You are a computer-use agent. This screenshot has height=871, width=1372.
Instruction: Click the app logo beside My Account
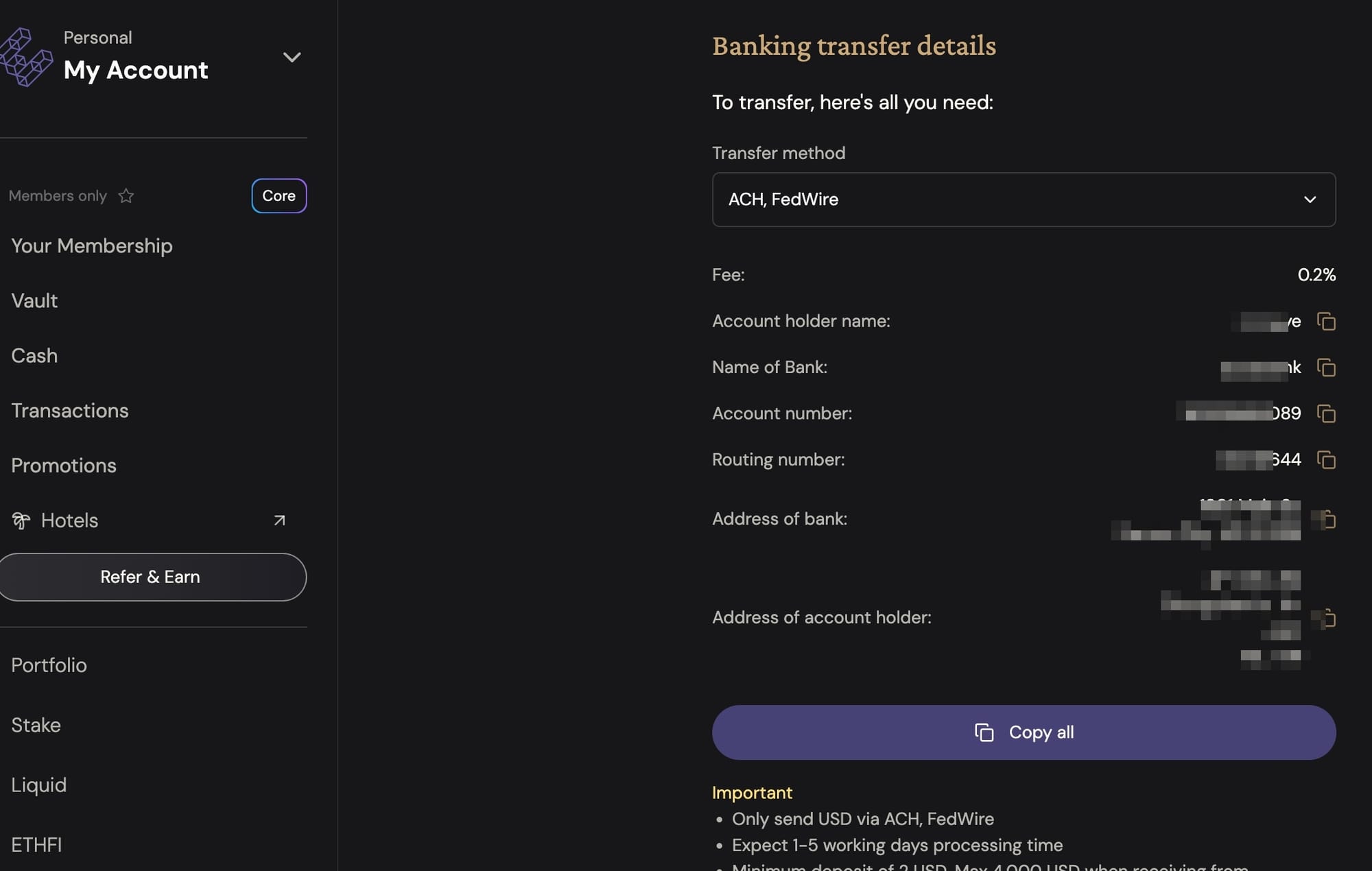pyautogui.click(x=26, y=57)
